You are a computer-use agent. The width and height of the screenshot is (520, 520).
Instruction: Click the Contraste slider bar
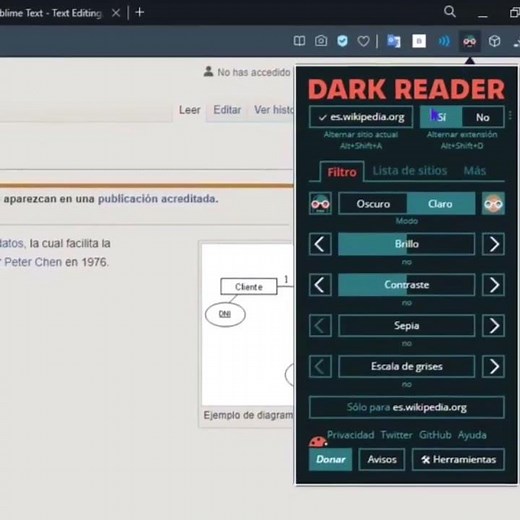407,285
